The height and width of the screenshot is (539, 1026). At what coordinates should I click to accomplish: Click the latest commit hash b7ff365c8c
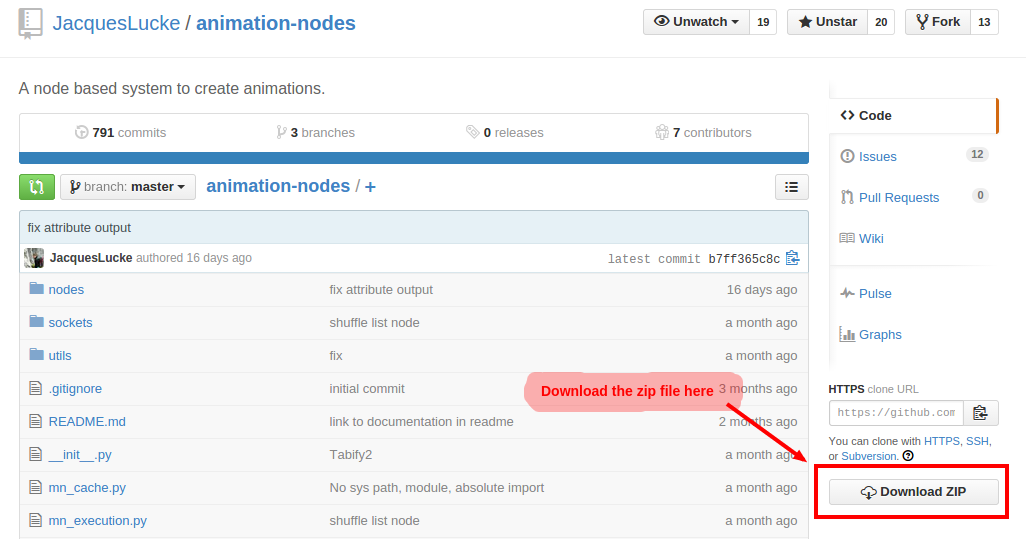point(744,259)
